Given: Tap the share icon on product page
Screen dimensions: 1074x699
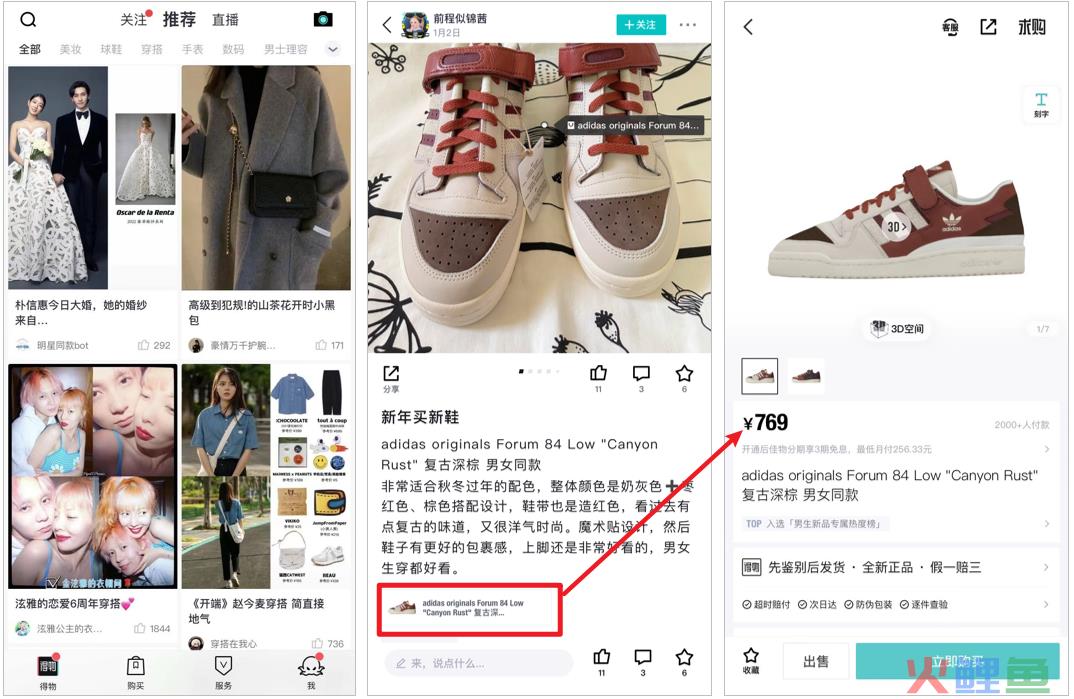Looking at the screenshot, I should coord(988,27).
